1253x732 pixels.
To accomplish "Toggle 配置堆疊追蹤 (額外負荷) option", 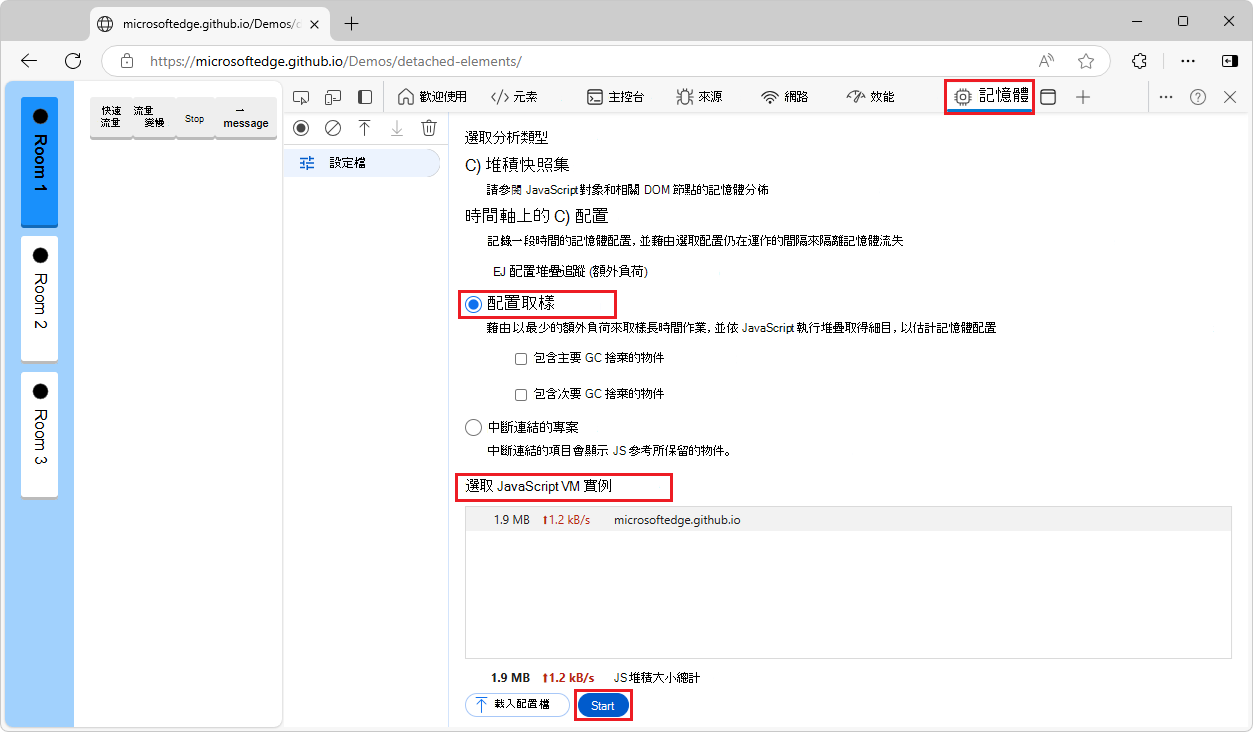I will (x=570, y=271).
